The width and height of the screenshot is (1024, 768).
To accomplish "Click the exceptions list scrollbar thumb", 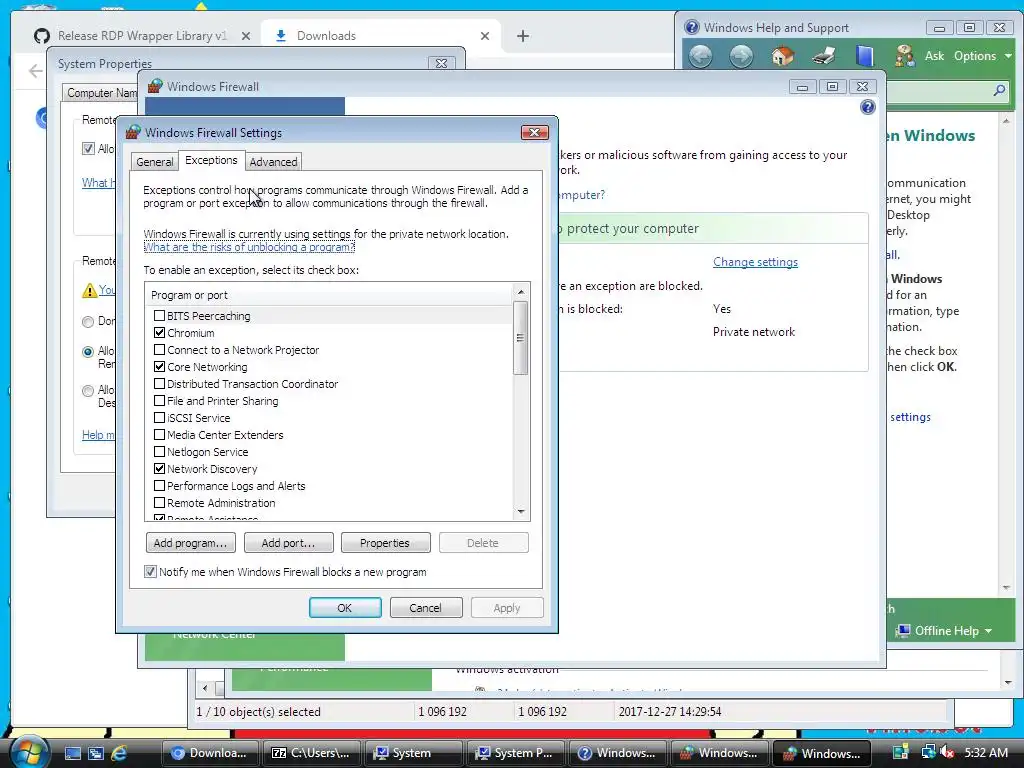I will (520, 338).
